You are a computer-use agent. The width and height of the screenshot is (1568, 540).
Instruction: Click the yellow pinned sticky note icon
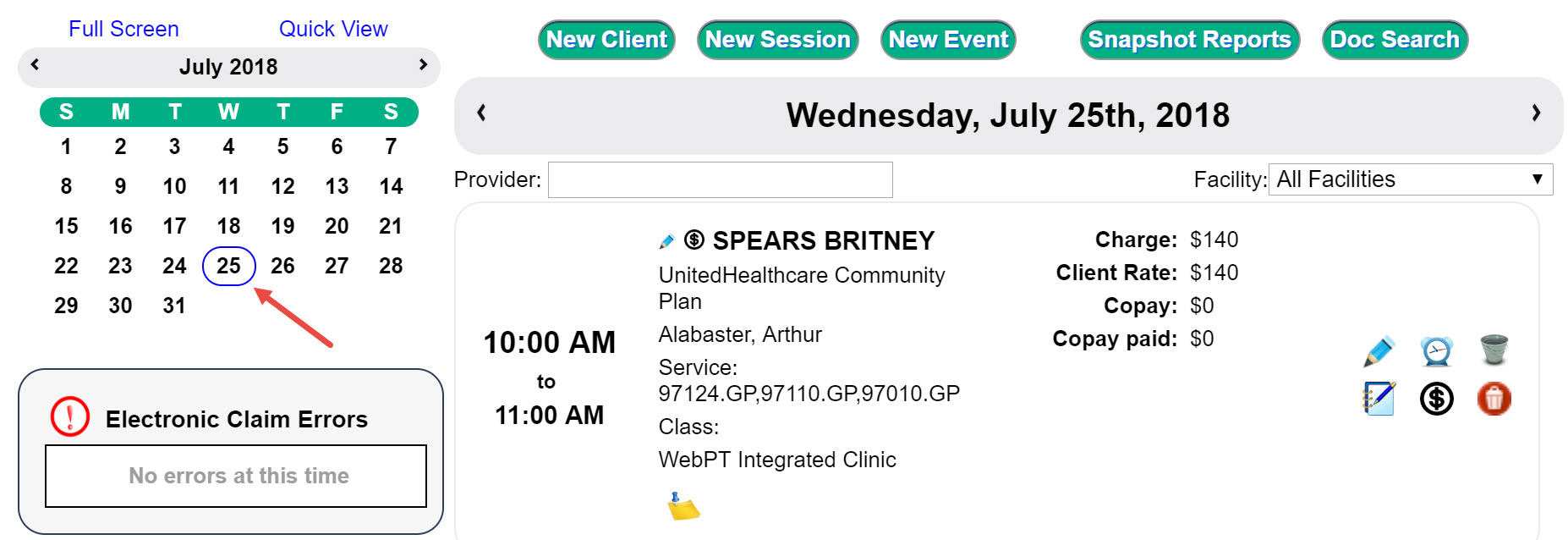pos(683,506)
